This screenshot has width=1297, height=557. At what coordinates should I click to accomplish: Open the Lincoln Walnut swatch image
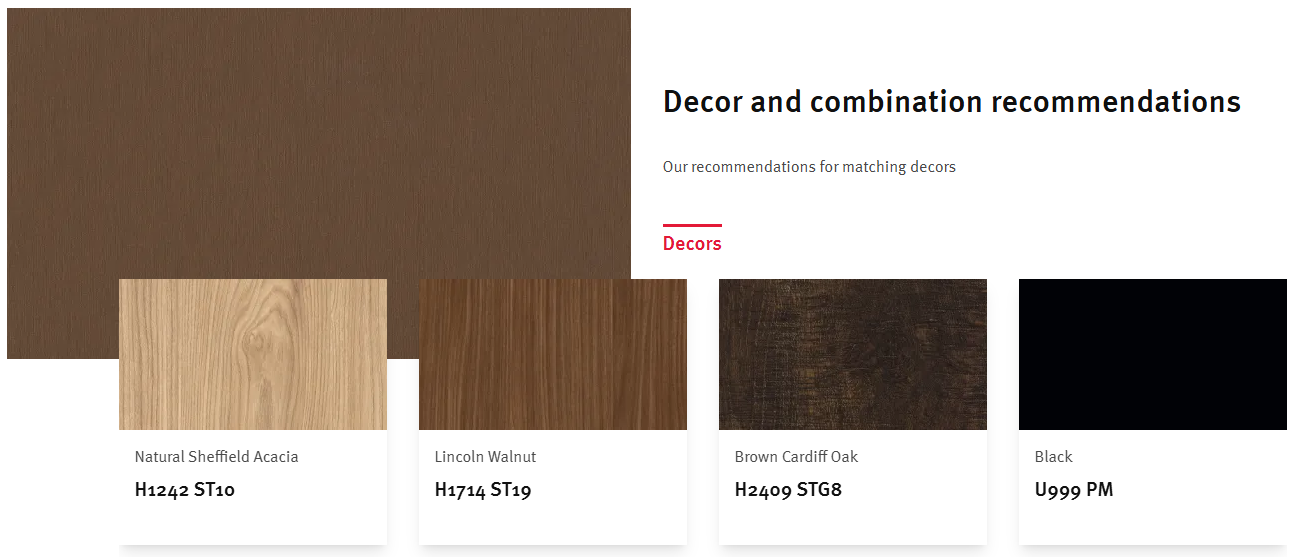click(x=553, y=354)
